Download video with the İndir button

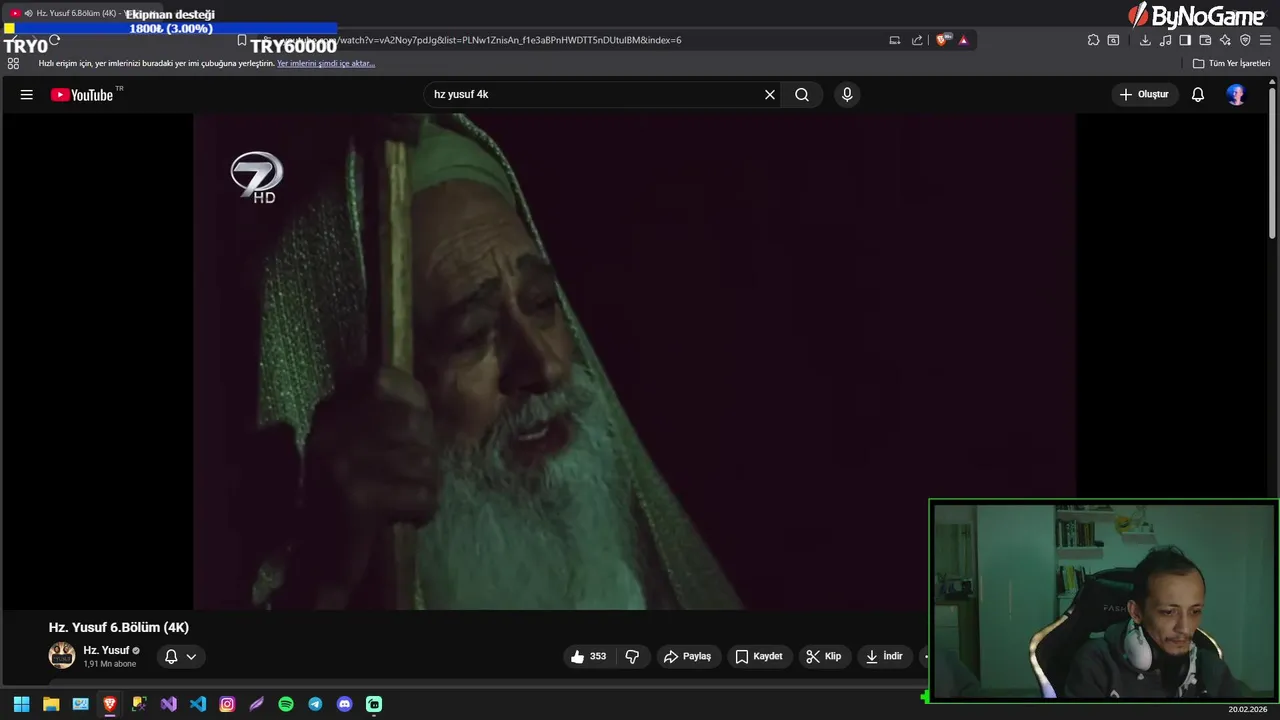885,656
